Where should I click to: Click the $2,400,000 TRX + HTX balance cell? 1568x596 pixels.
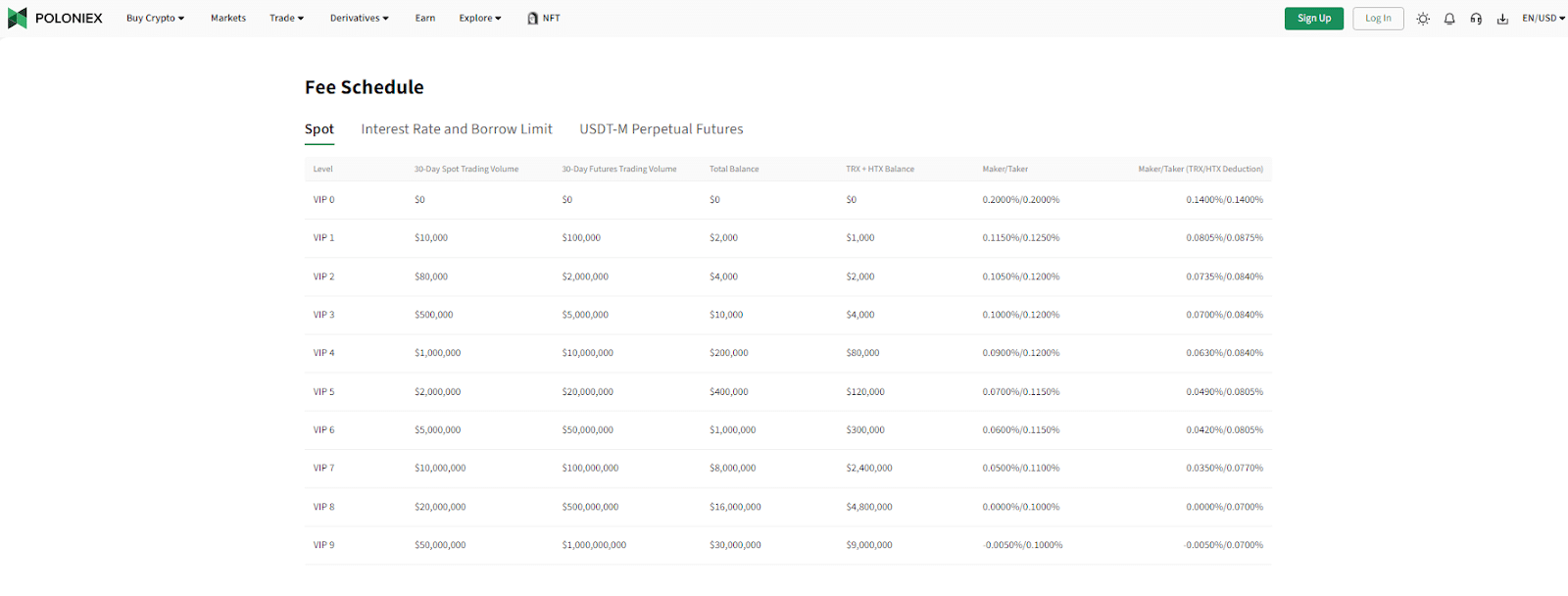[869, 469]
